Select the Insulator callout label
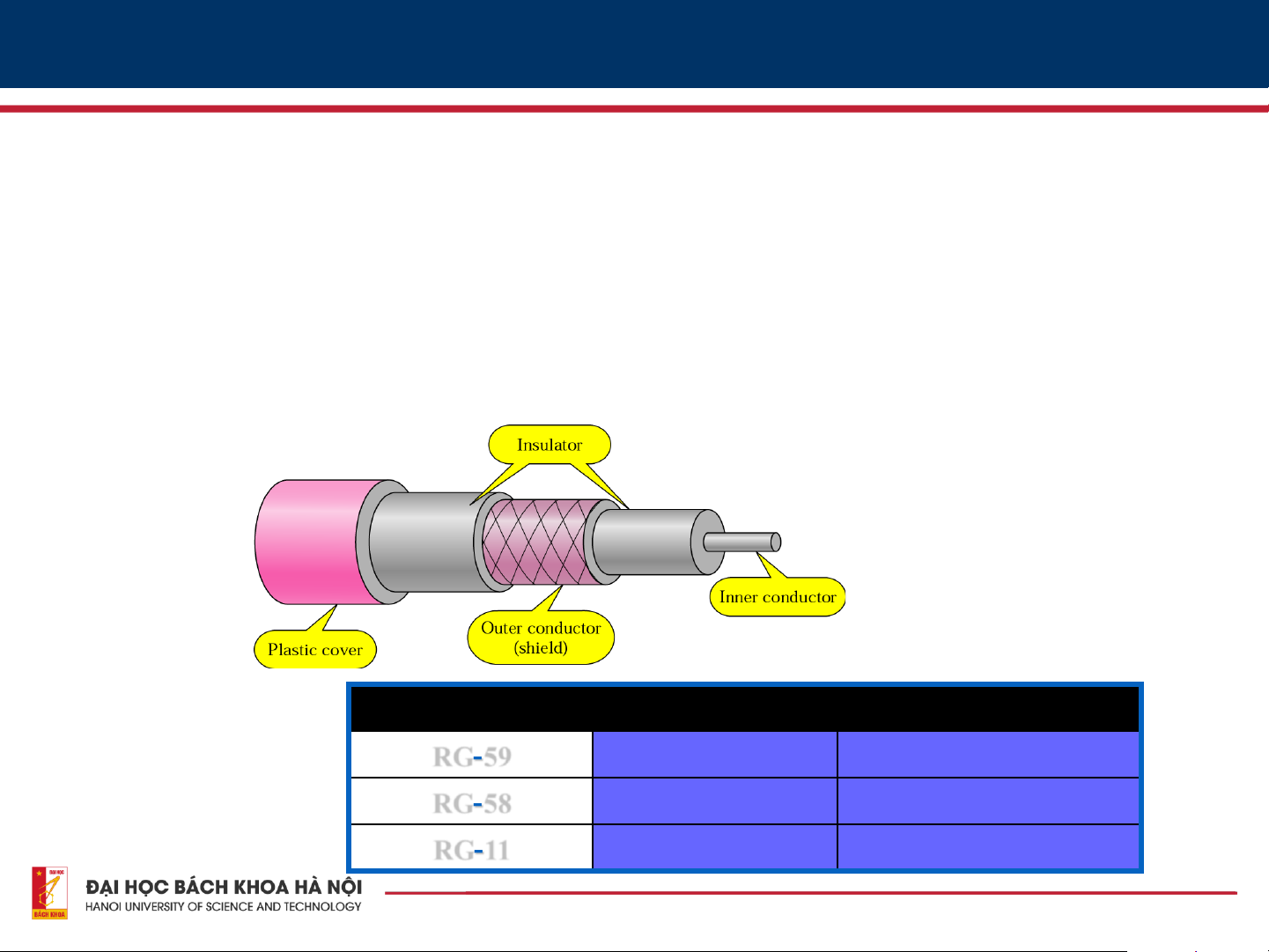The width and height of the screenshot is (1269, 952). click(x=550, y=445)
